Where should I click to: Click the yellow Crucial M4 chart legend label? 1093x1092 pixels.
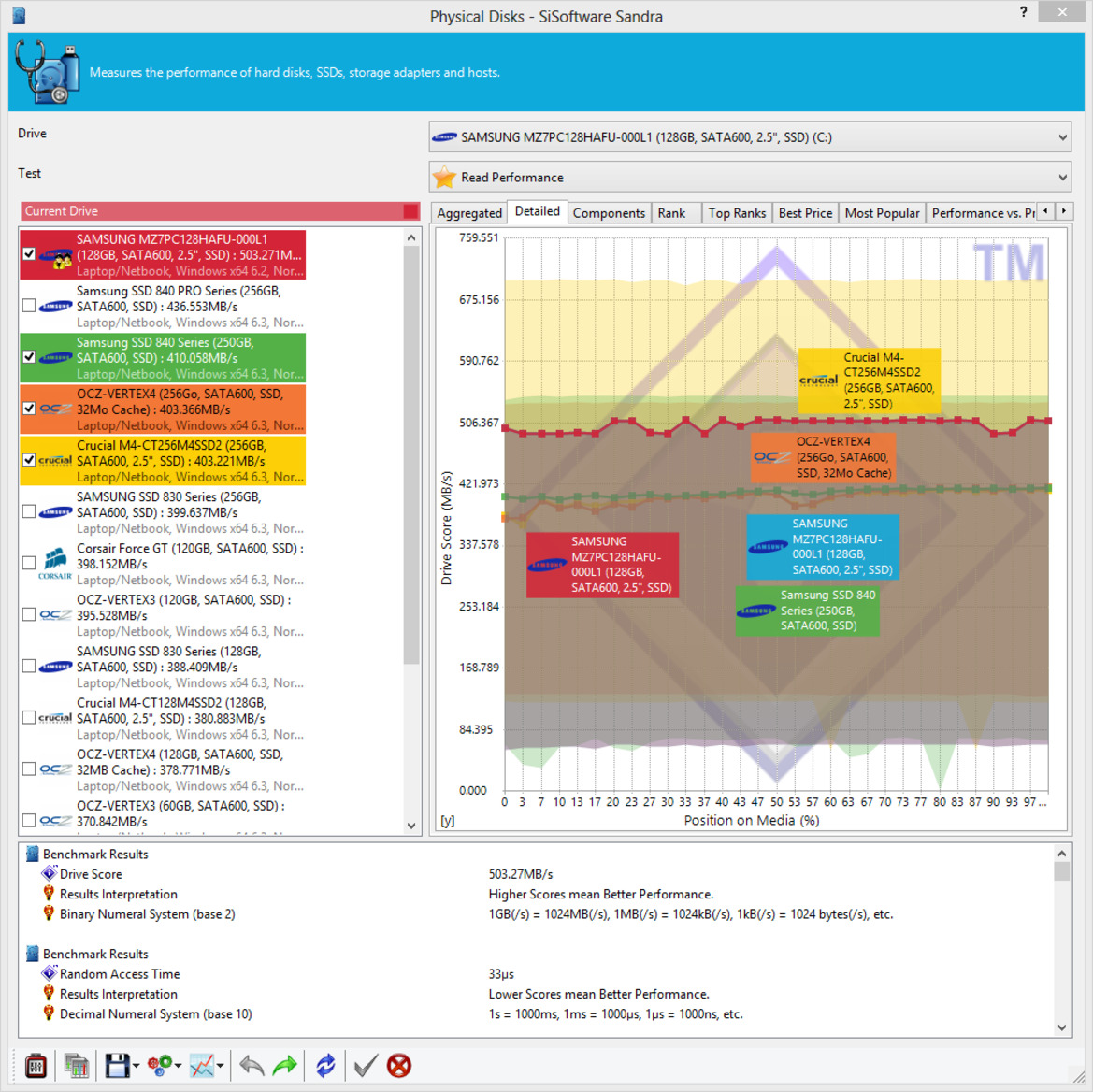(870, 381)
